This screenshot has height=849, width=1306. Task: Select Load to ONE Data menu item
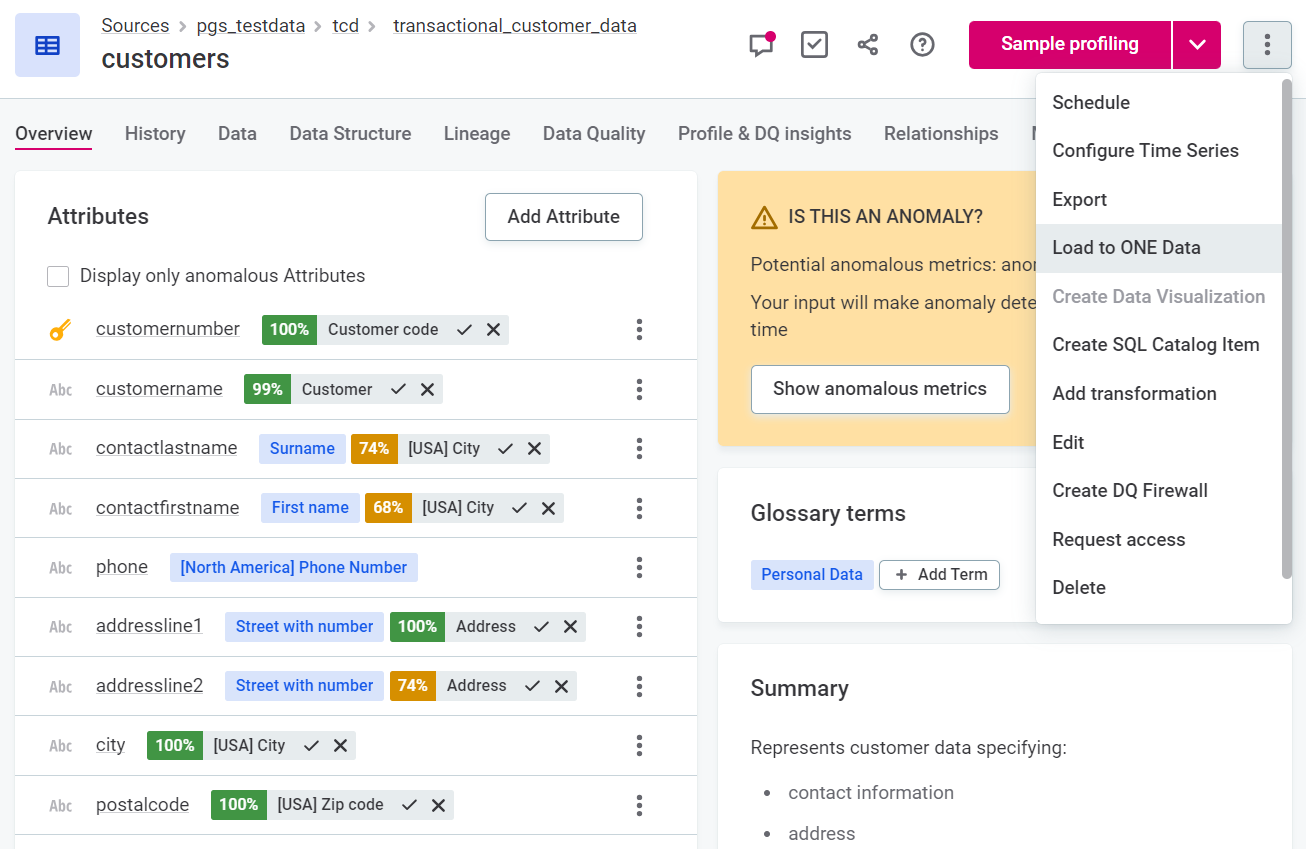(1126, 248)
